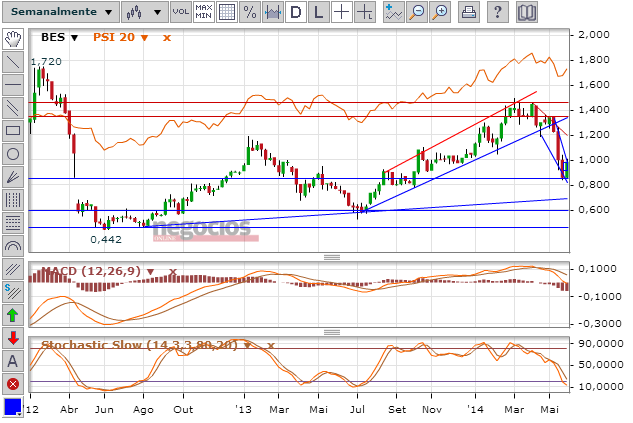Select the D scale button
The height and width of the screenshot is (423, 633).
click(296, 12)
